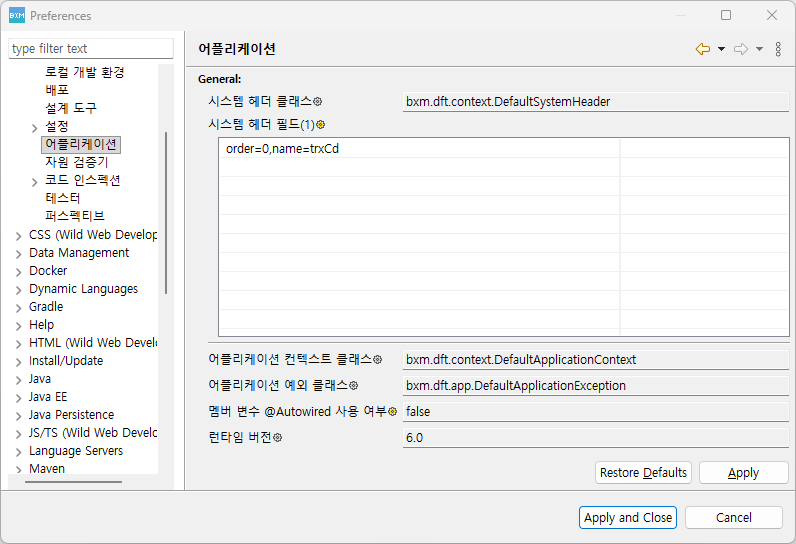This screenshot has height=544, width=796.
Task: Select Gradle in the preferences tree
Action: (x=46, y=307)
